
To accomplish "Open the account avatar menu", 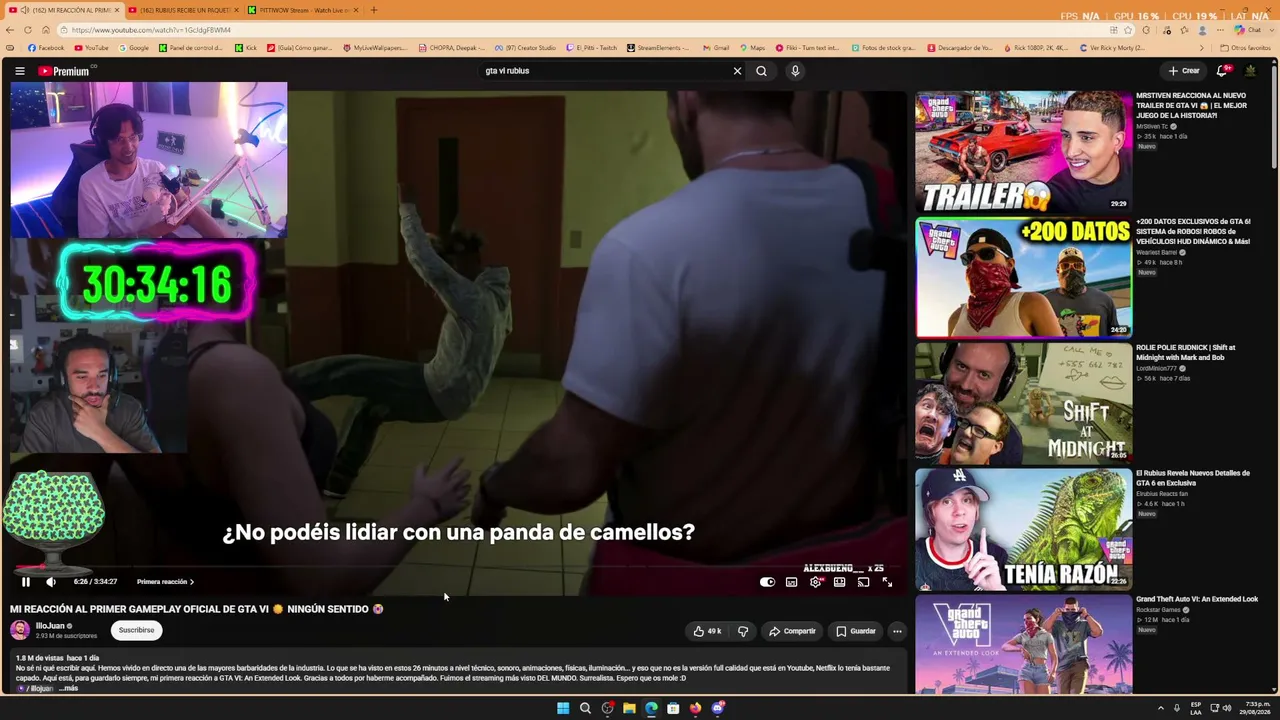I will (x=1250, y=71).
